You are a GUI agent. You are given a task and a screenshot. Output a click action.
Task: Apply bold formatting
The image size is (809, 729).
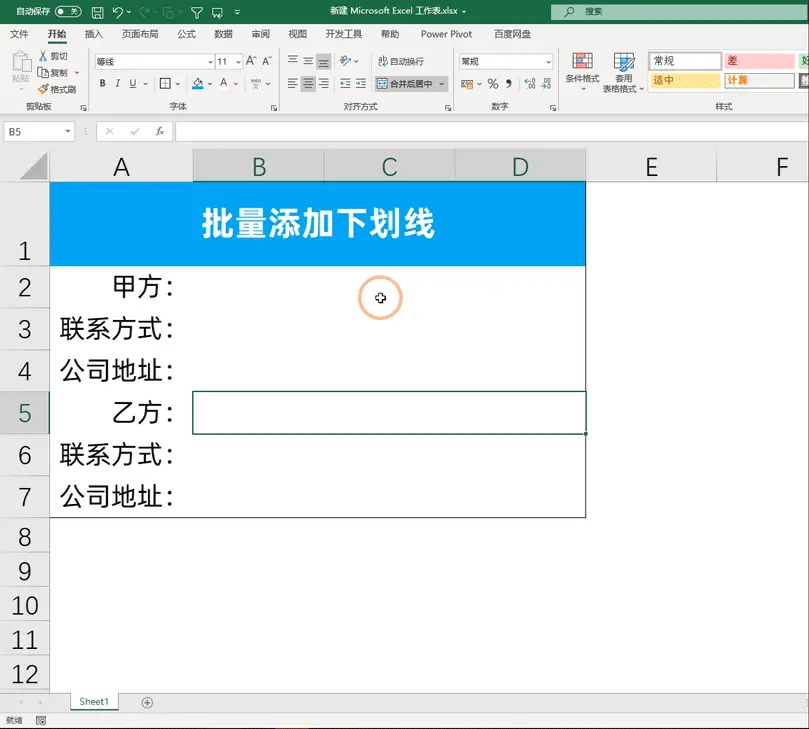pyautogui.click(x=102, y=82)
